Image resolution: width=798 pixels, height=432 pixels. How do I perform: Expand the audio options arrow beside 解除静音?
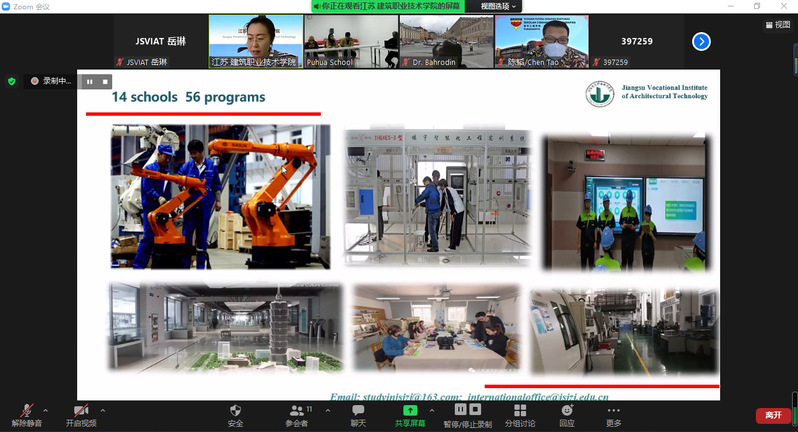click(x=44, y=409)
